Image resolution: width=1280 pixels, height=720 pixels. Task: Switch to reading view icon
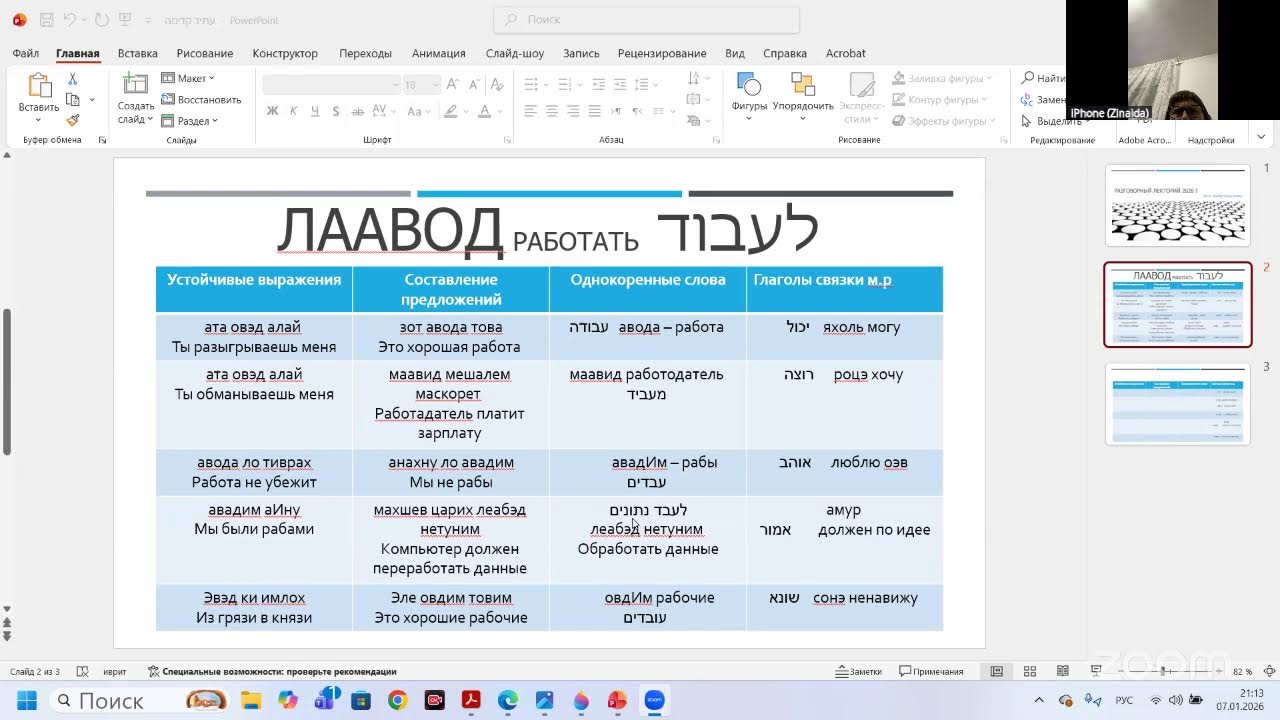point(1062,671)
